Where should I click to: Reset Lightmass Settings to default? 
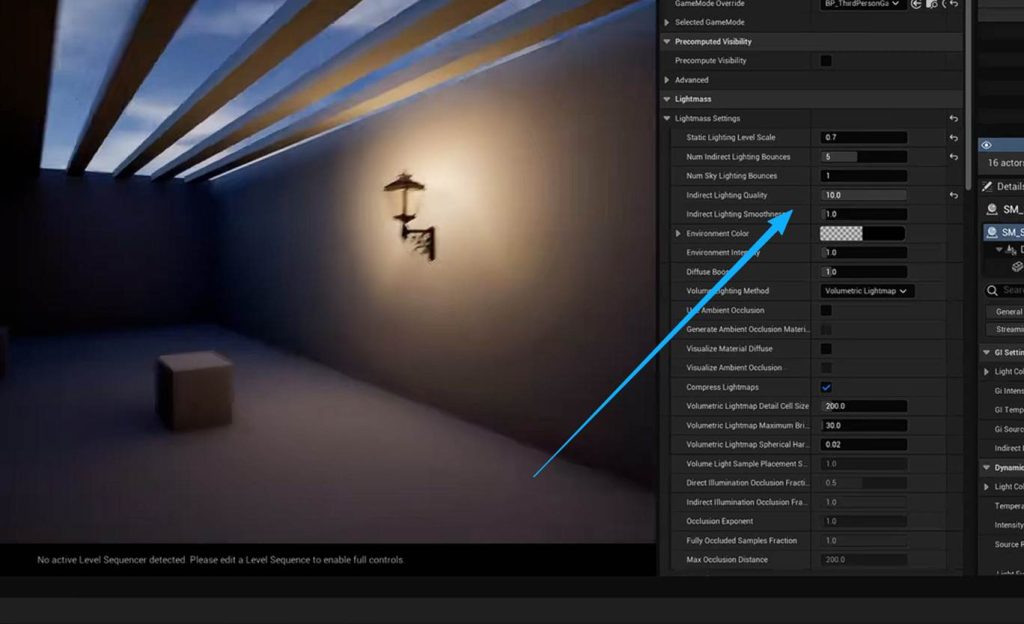953,119
